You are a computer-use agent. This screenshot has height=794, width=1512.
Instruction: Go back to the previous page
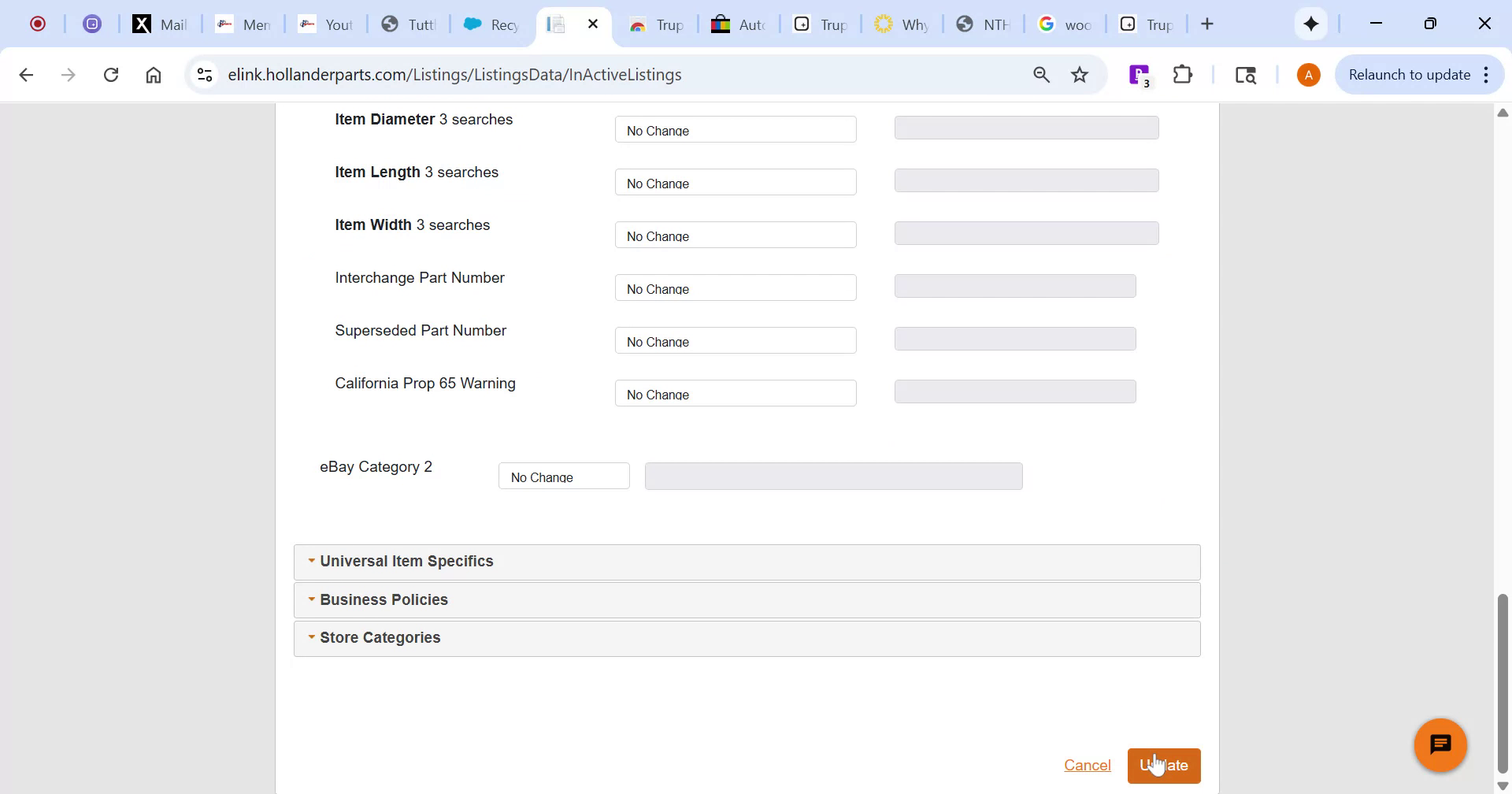pyautogui.click(x=27, y=74)
